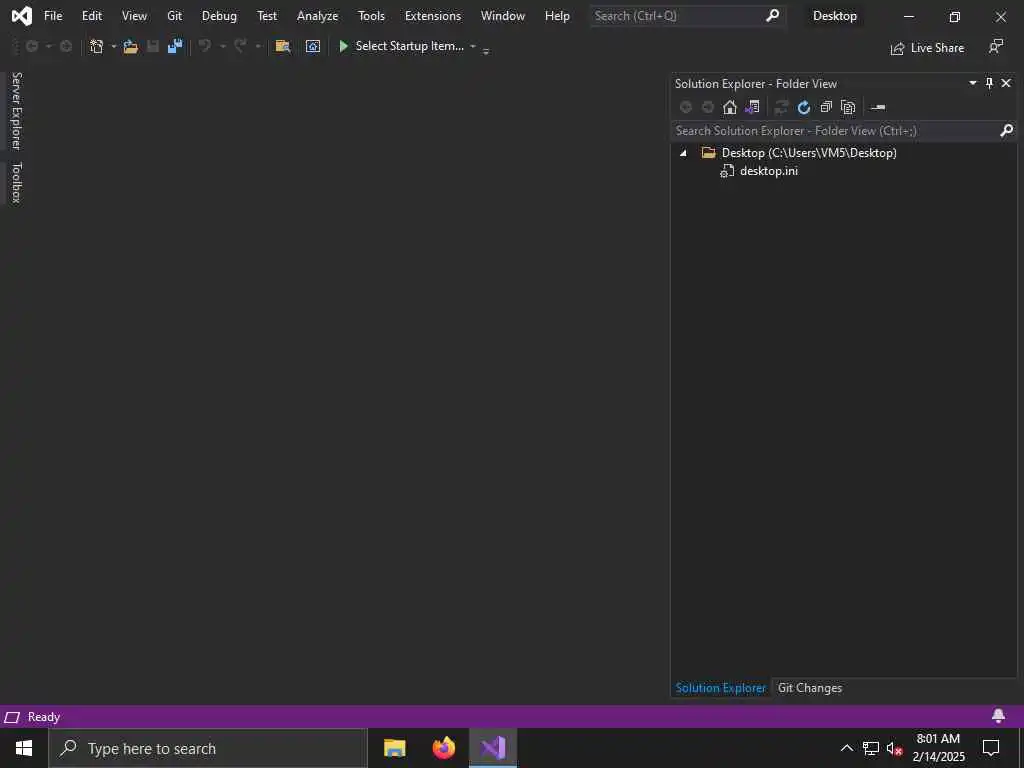
Task: Open the Toolbox side tab
Action: coord(16,182)
